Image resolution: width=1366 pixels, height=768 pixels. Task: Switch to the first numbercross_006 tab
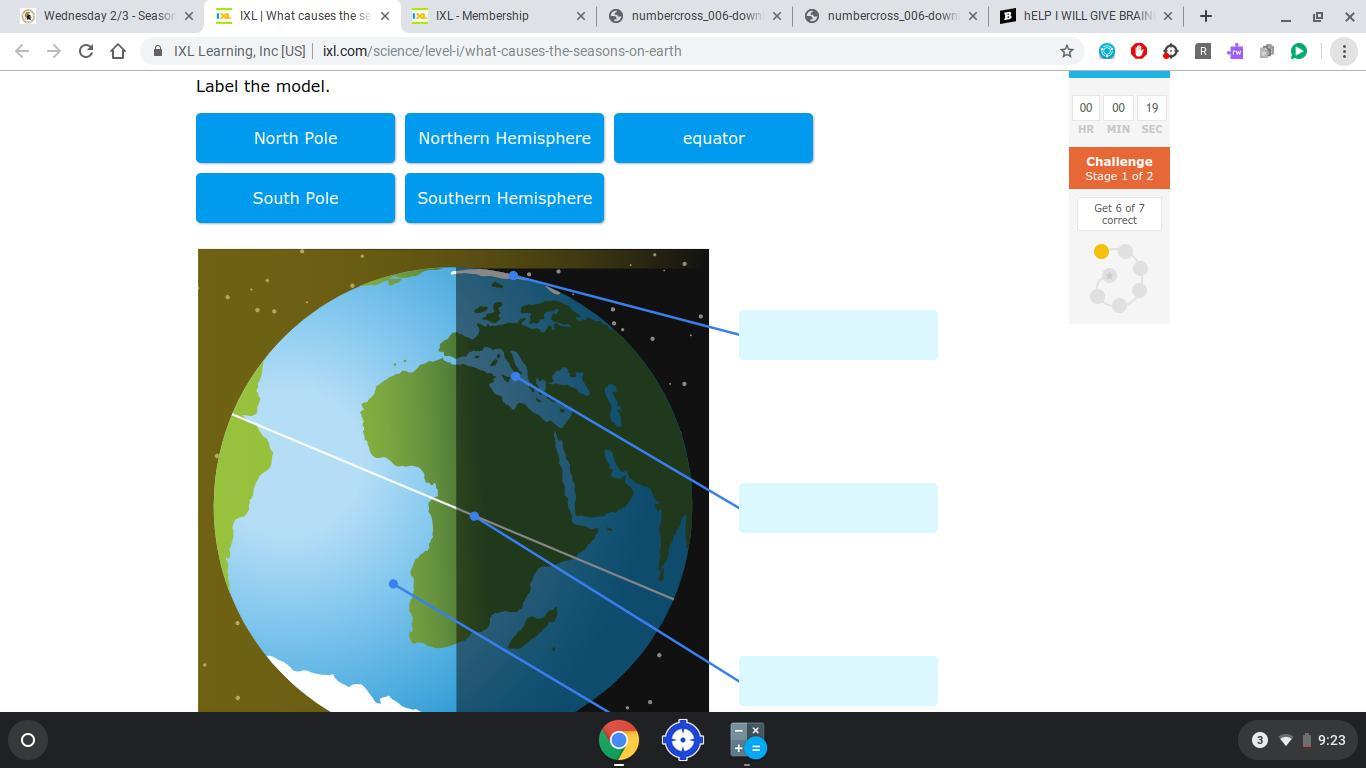click(x=694, y=16)
